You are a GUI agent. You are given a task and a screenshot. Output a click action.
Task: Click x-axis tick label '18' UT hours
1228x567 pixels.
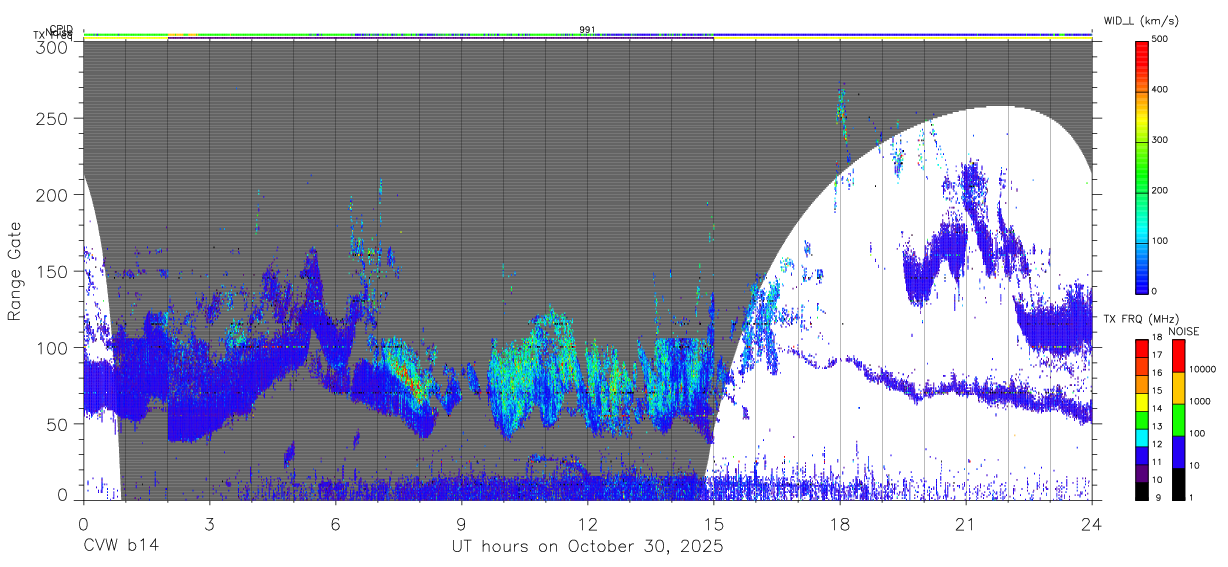pyautogui.click(x=840, y=524)
